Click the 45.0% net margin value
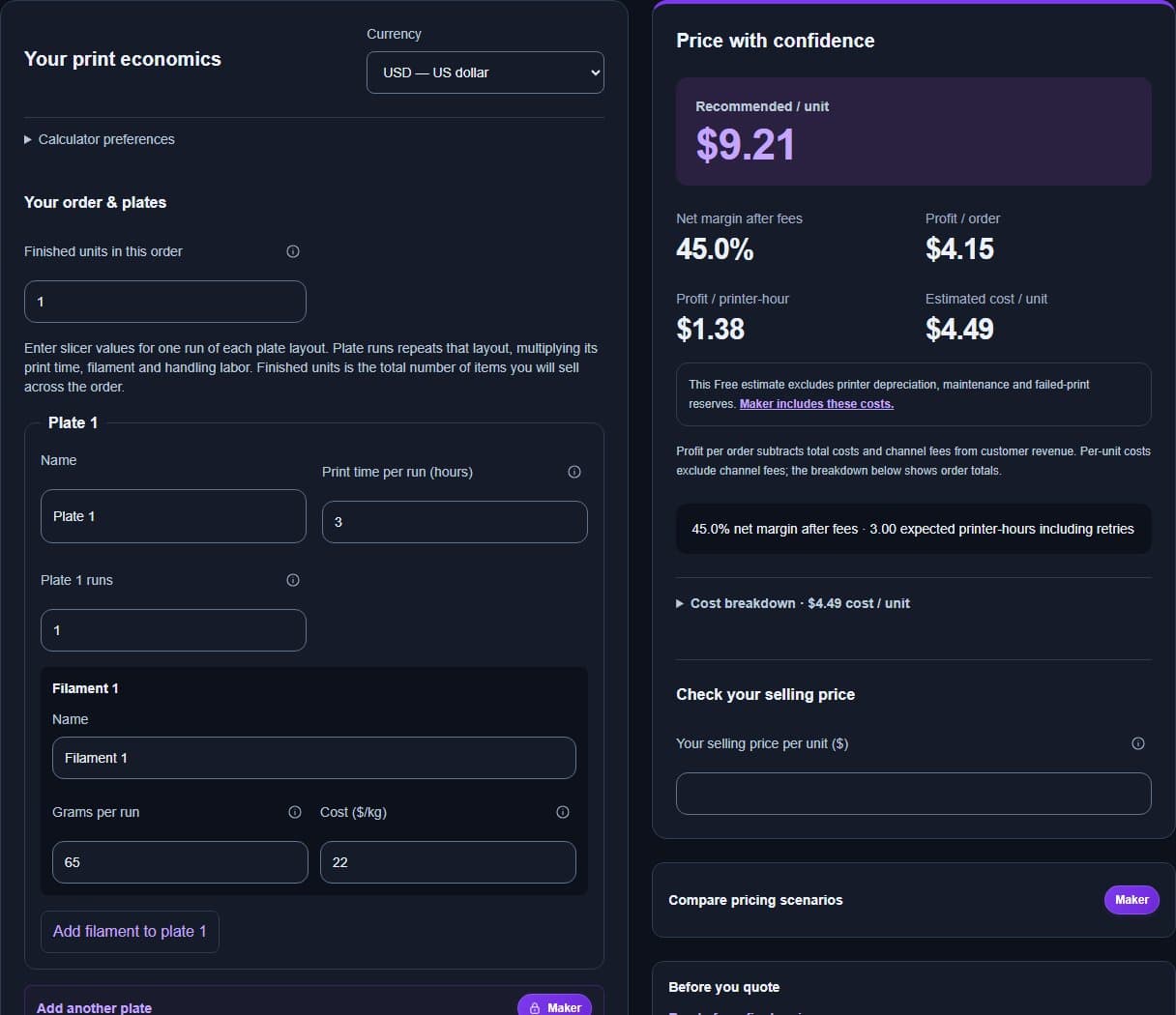Screen dimensions: 1176x1015 (x=715, y=249)
